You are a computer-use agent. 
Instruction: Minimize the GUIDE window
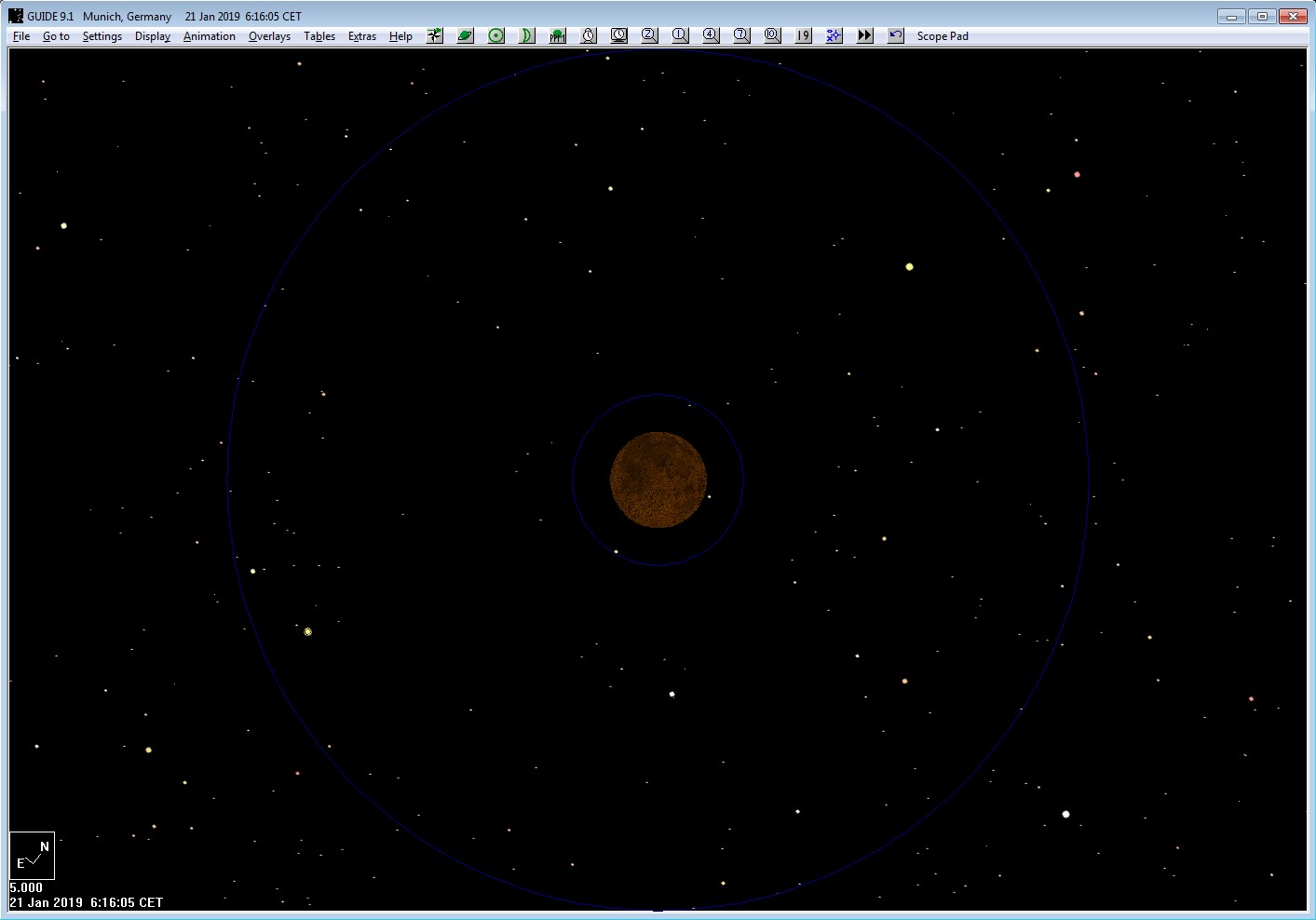tap(1231, 16)
